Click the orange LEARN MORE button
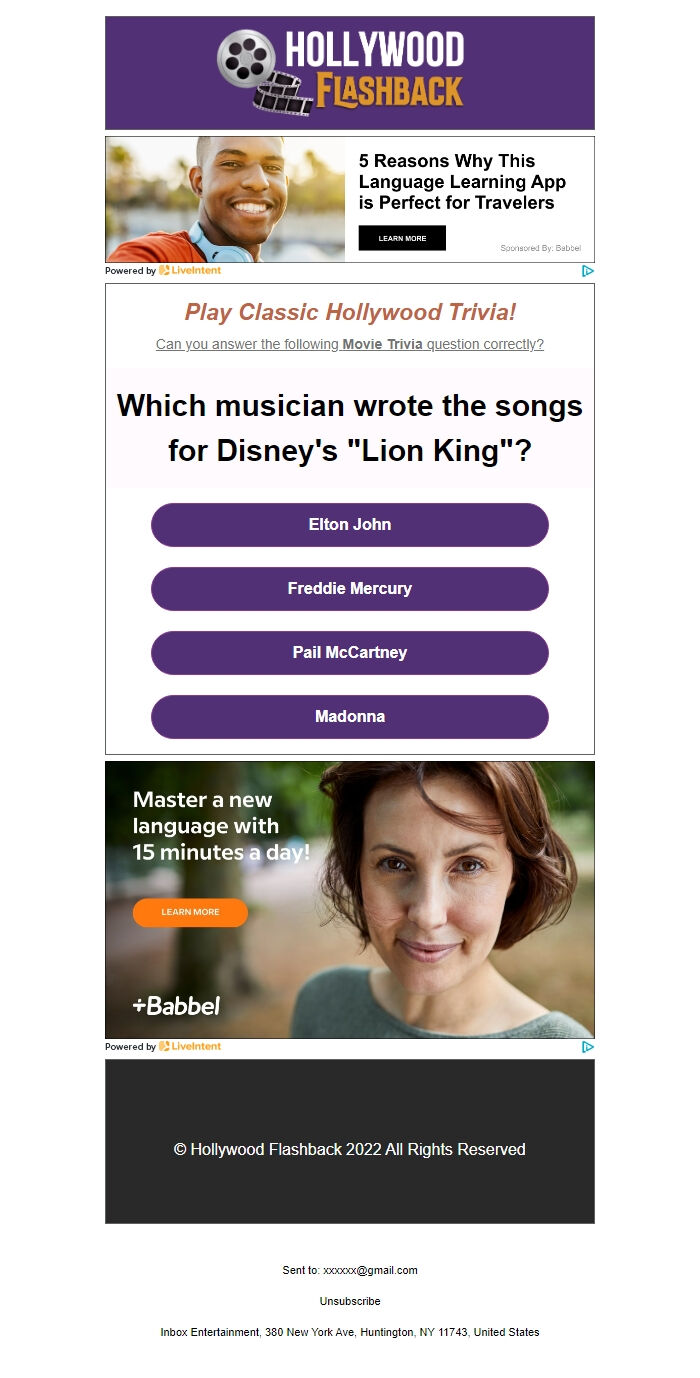The image size is (700, 1378). [x=190, y=912]
